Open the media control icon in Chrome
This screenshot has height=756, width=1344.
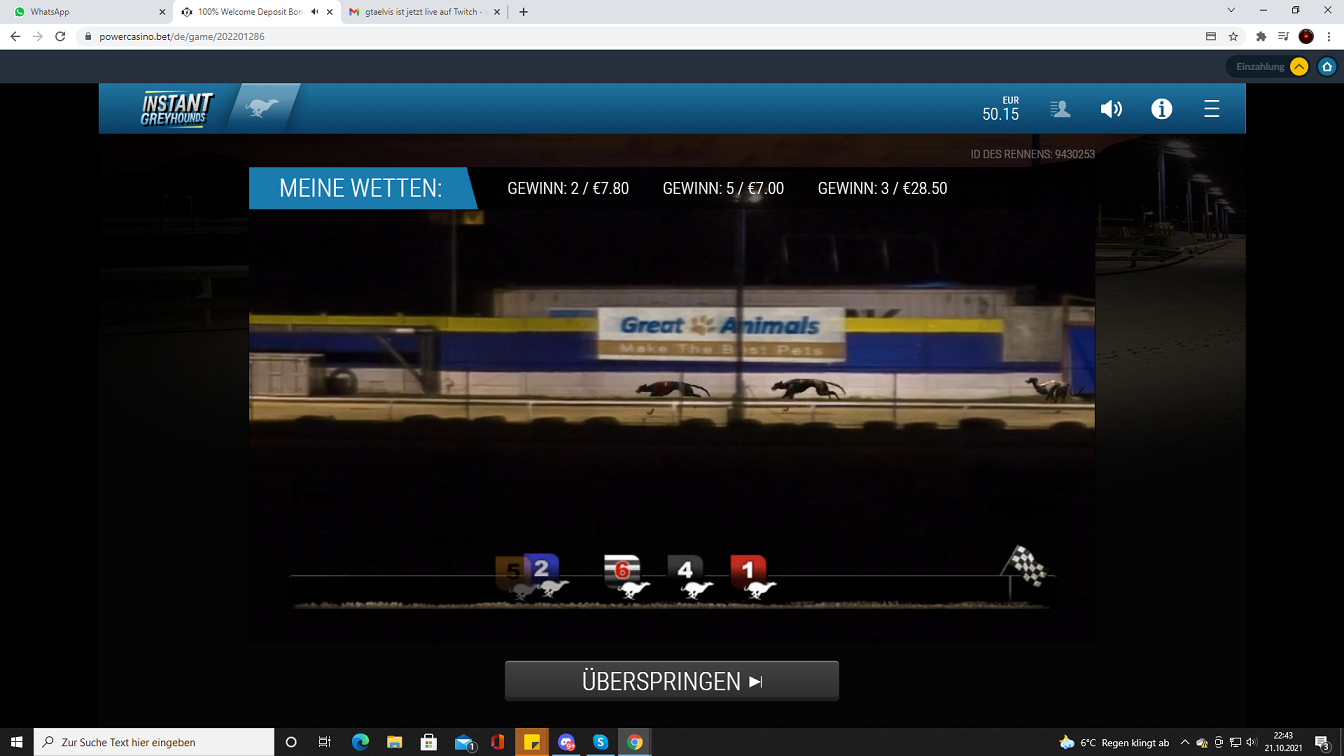pos(1283,36)
